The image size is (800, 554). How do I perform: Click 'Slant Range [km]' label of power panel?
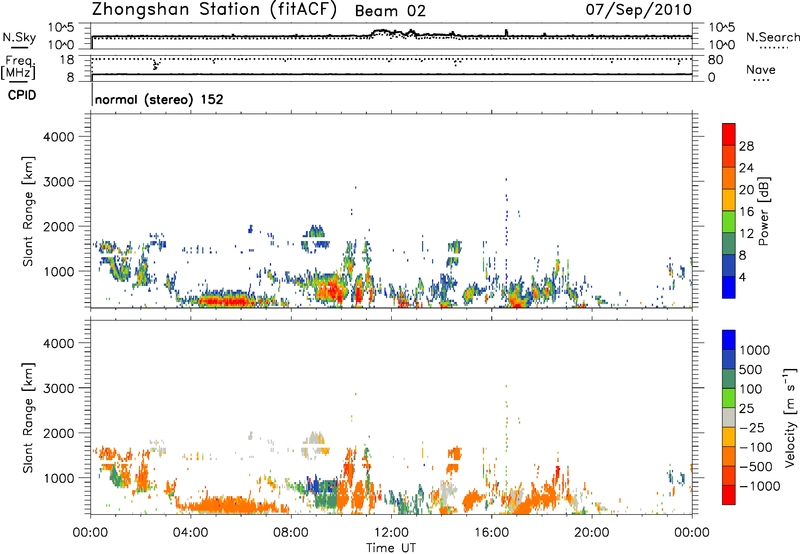[28, 211]
